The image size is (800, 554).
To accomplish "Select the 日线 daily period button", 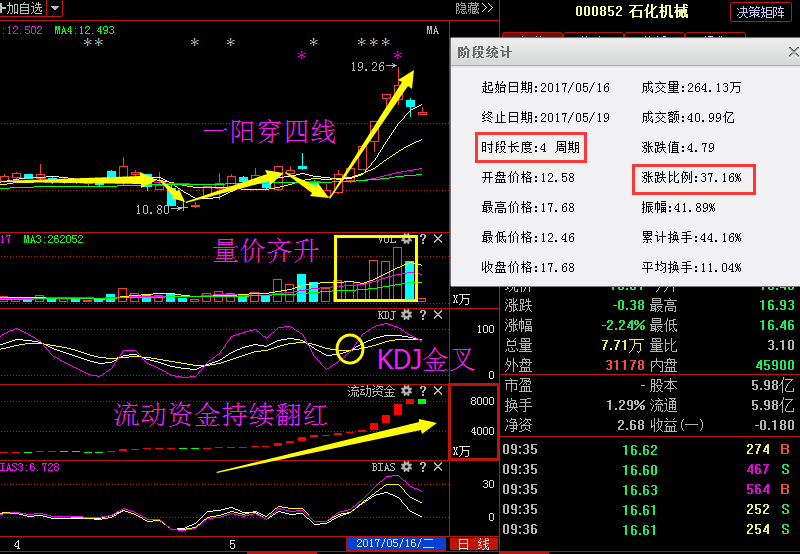I will 473,544.
